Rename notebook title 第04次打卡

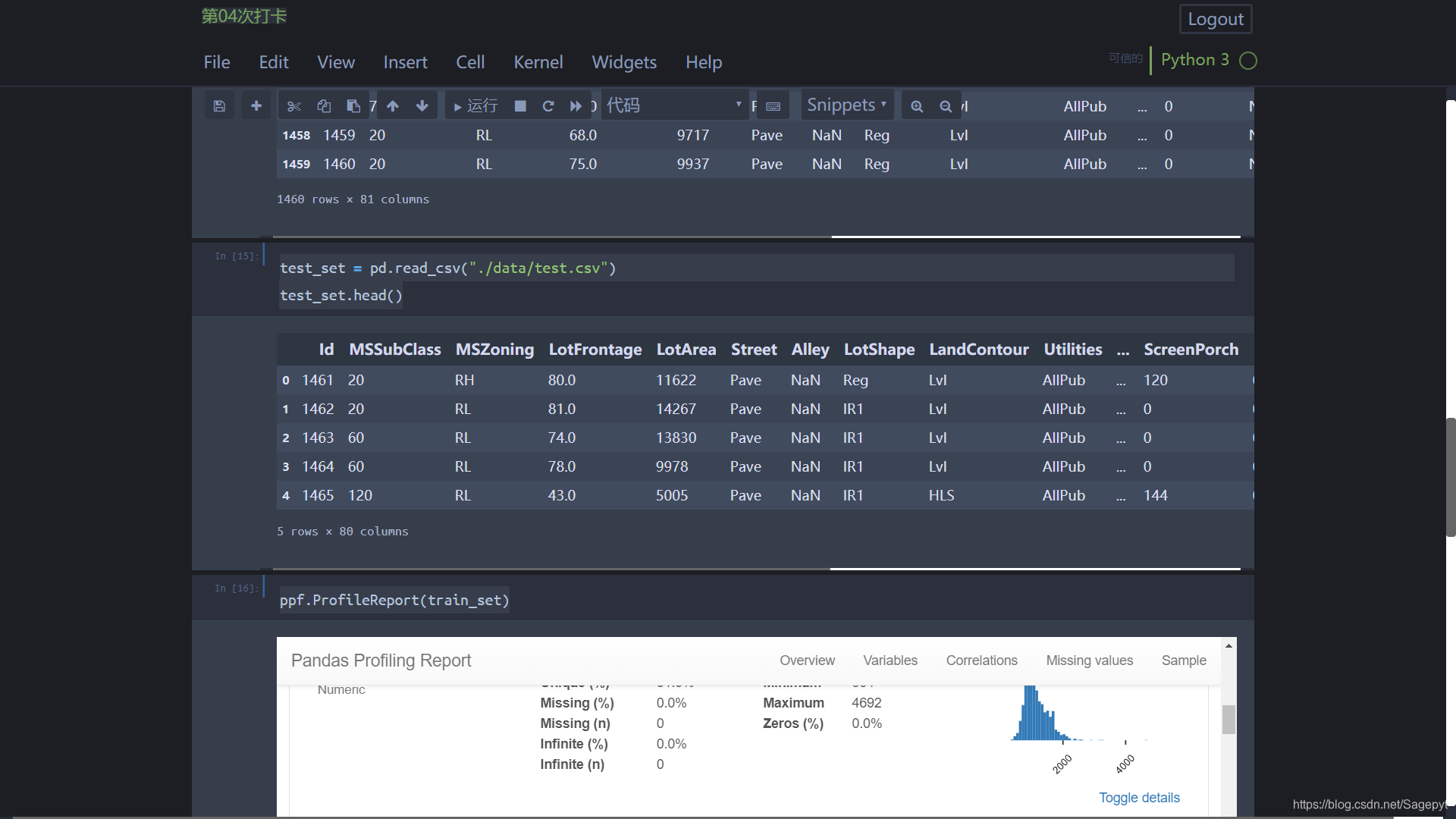[x=244, y=16]
